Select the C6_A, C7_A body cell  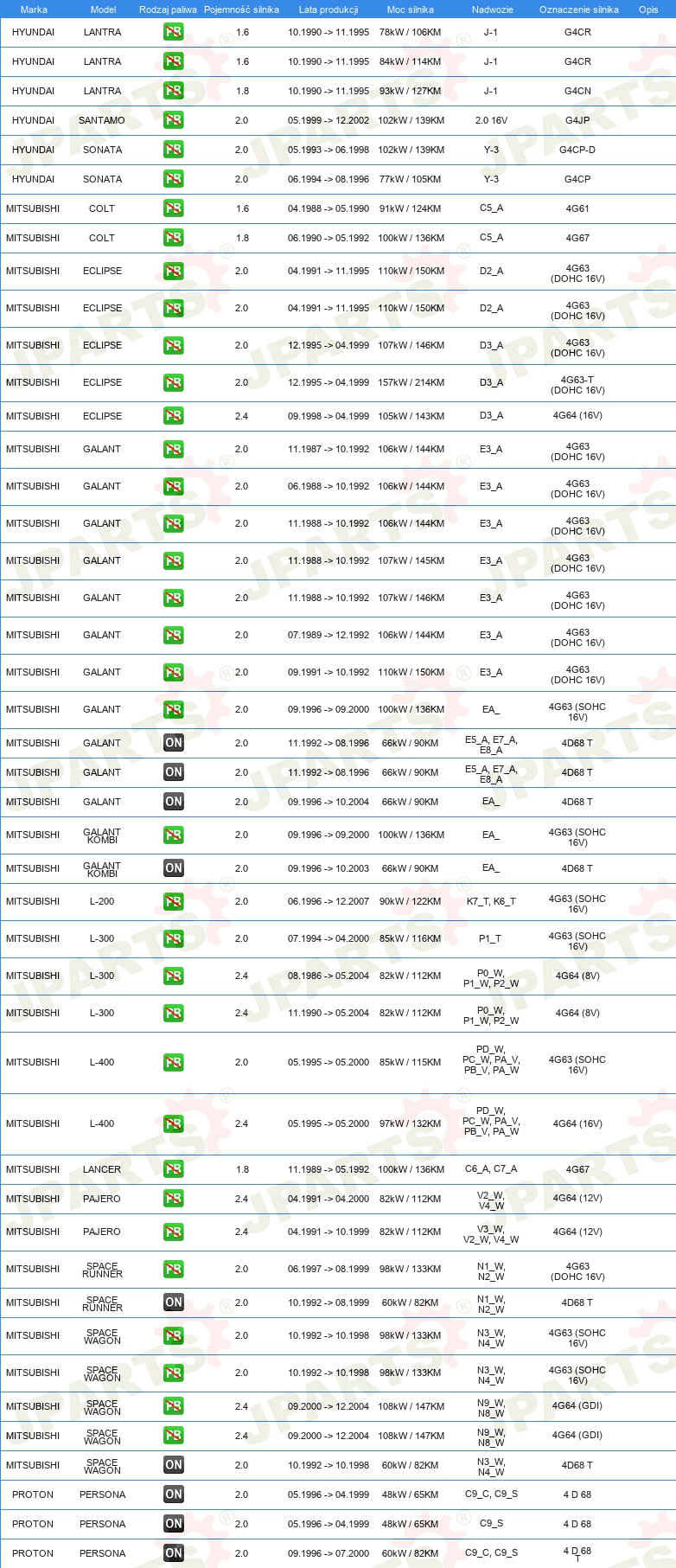[x=491, y=1169]
